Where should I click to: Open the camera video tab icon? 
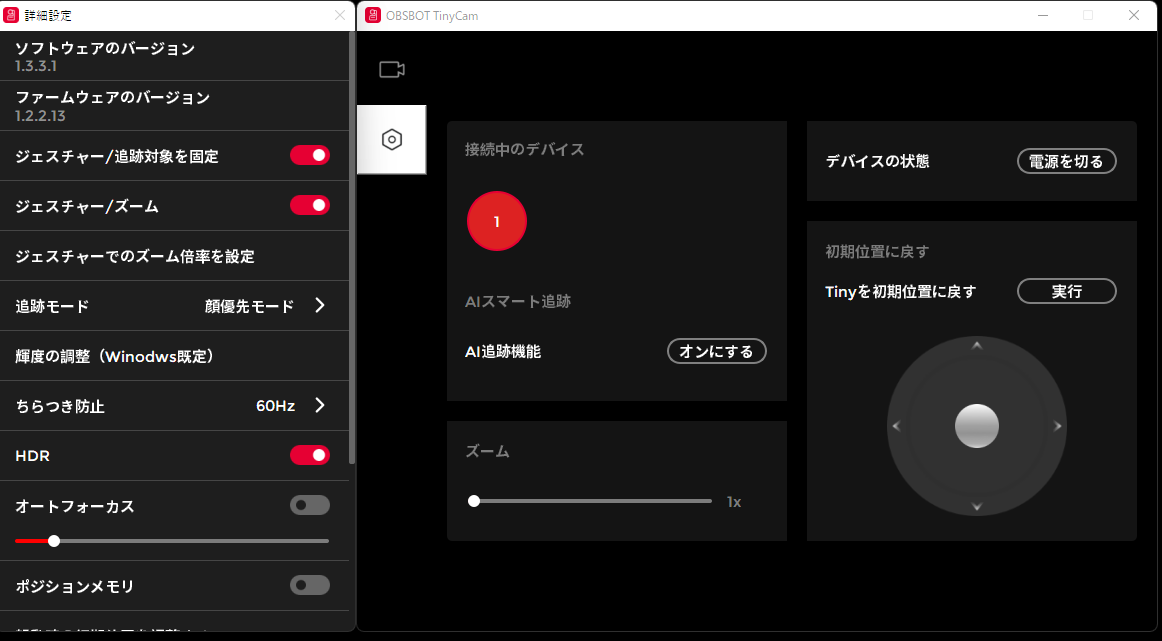click(391, 70)
